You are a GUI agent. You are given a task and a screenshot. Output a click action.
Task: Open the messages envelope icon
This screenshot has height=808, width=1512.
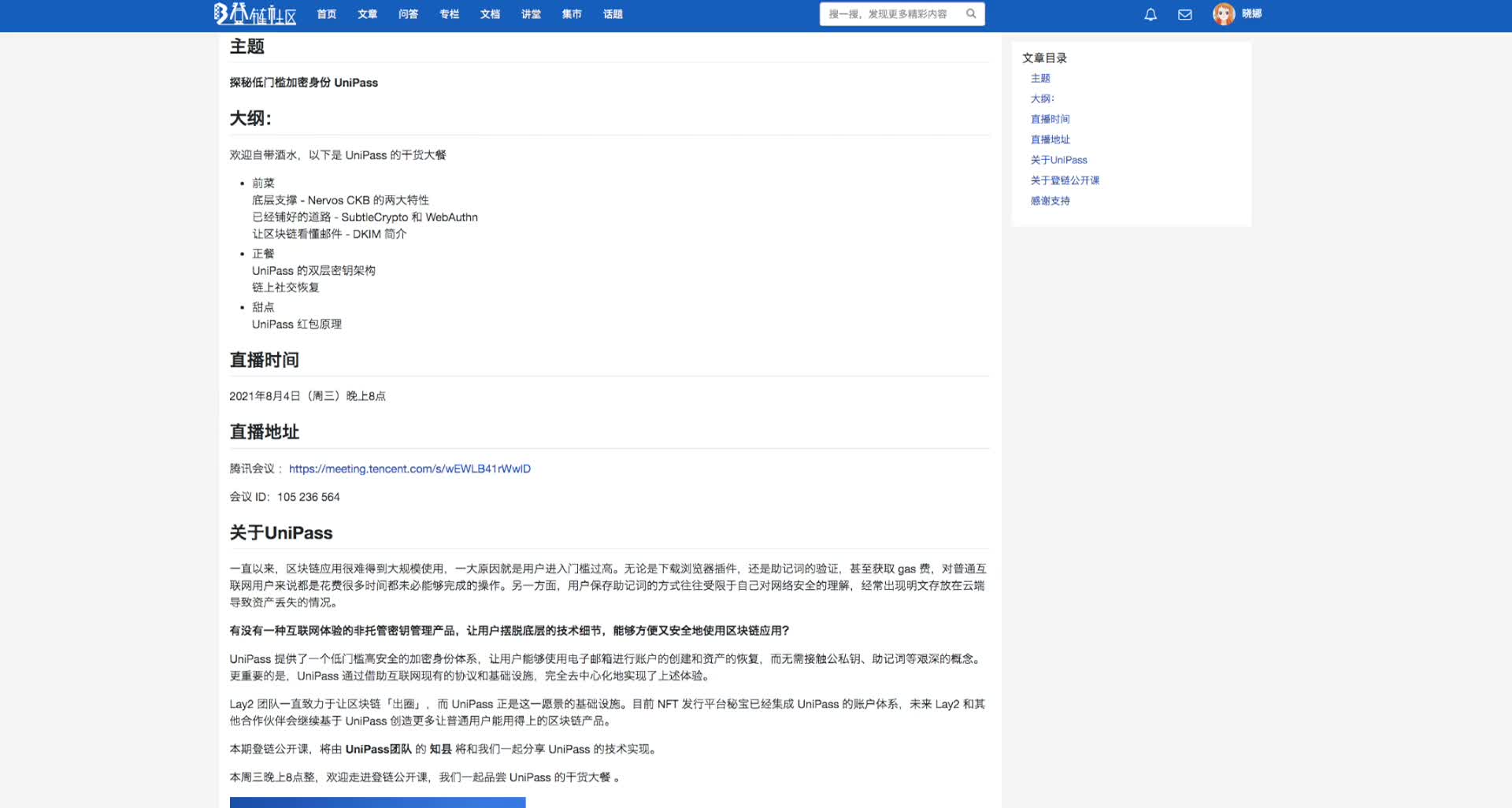click(x=1185, y=14)
